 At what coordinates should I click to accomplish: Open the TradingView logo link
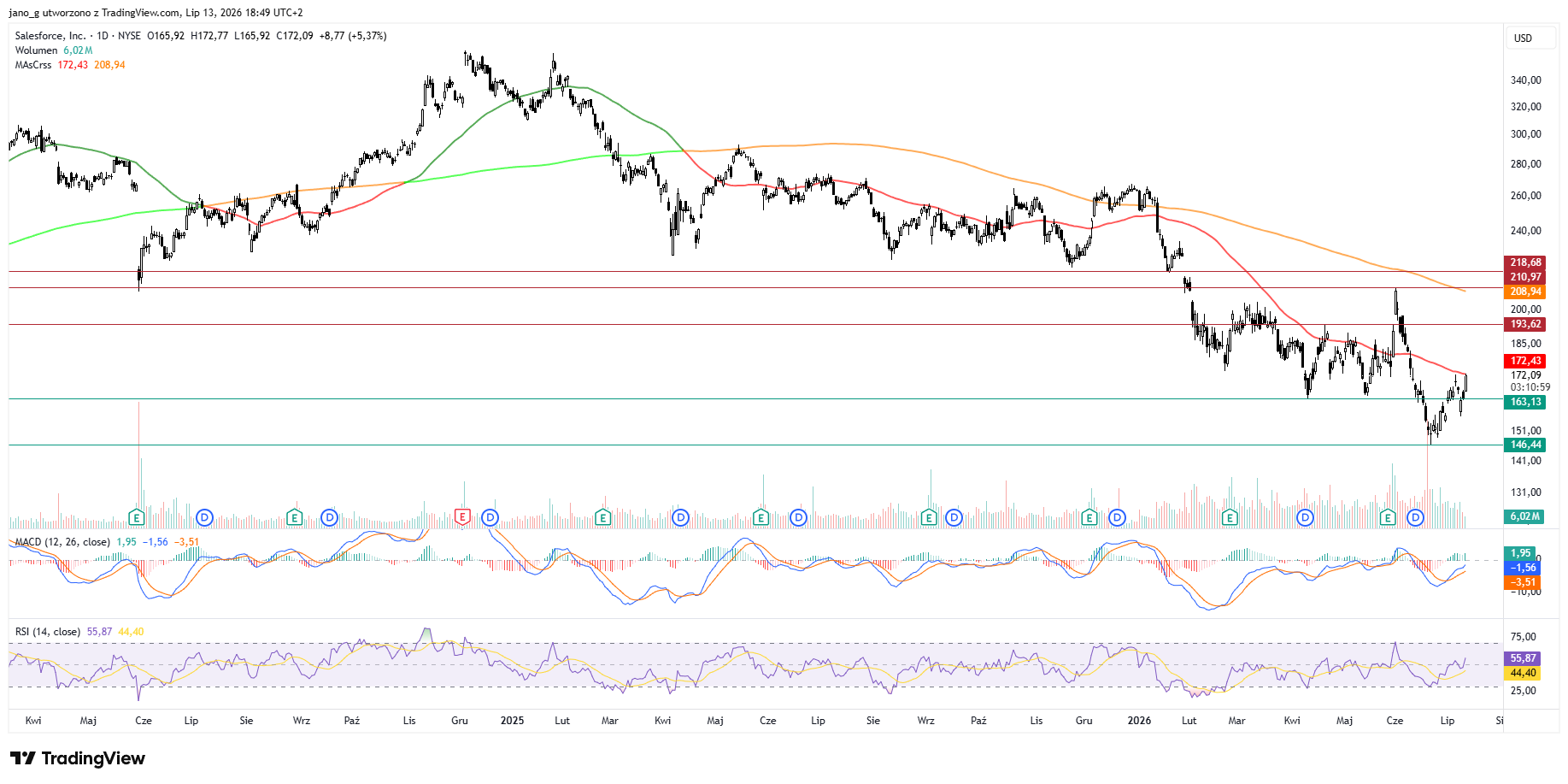pos(78,758)
